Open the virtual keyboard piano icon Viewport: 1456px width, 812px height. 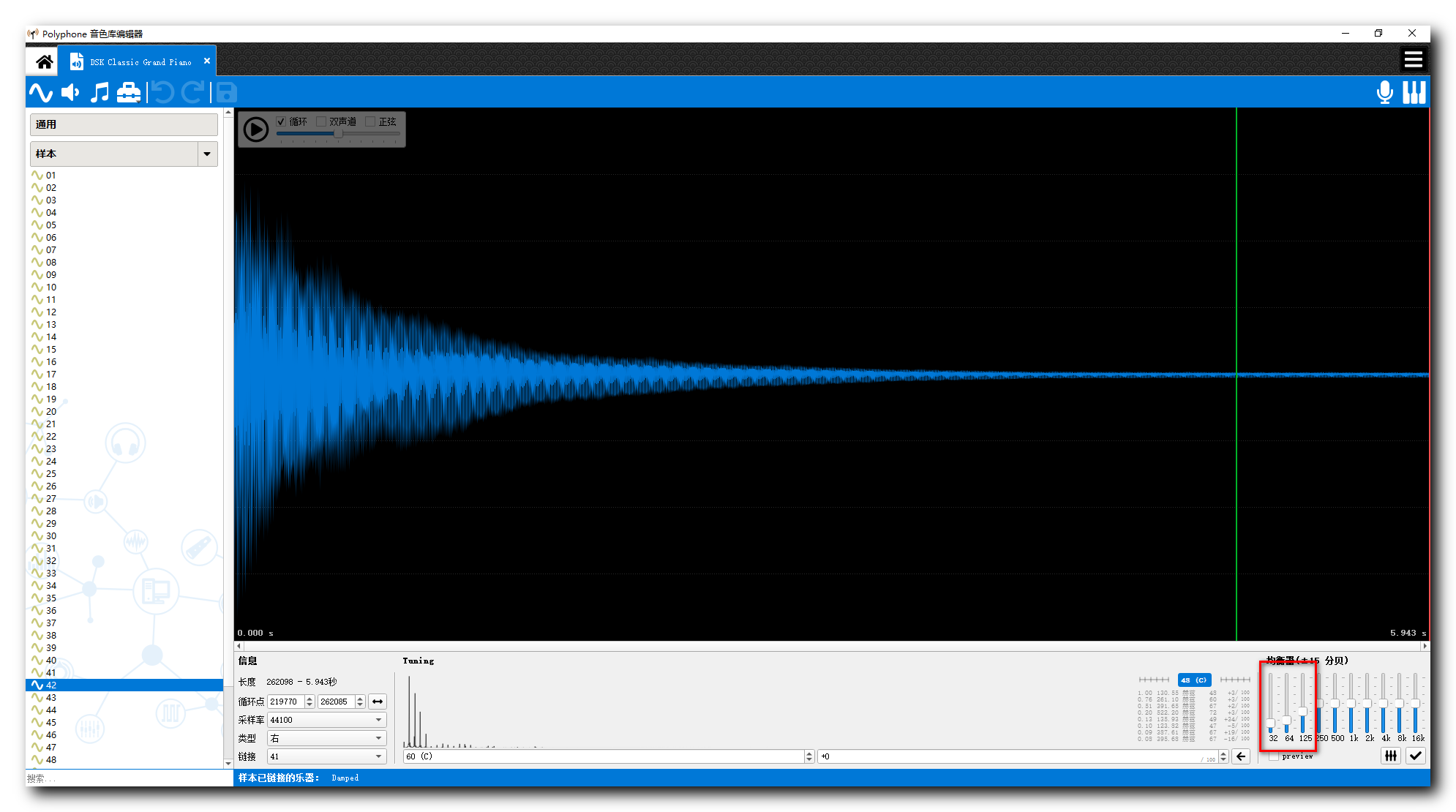(1414, 93)
